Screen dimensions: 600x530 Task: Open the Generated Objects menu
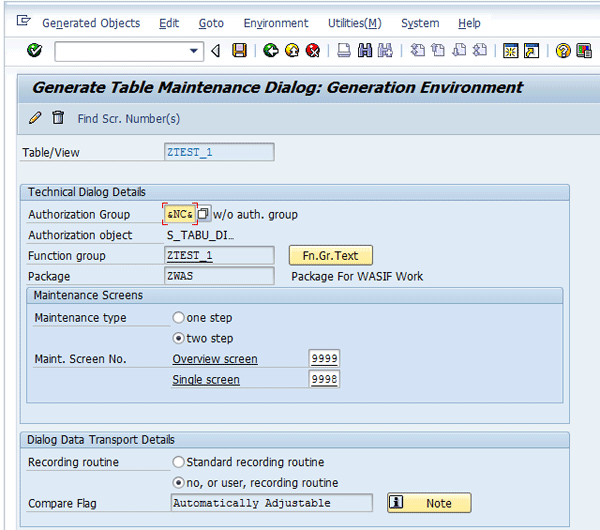[x=91, y=23]
